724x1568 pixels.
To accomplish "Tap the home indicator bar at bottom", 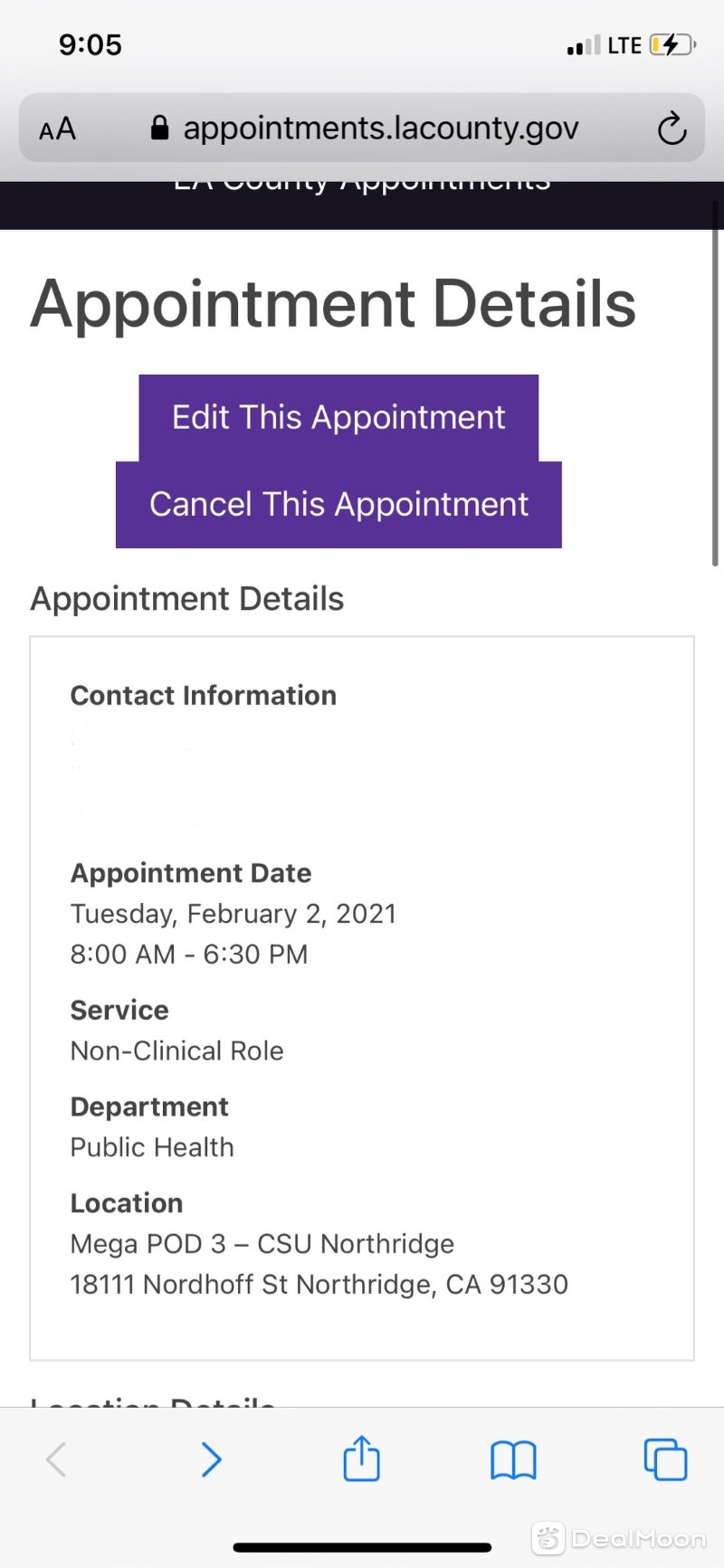I will 362,1548.
